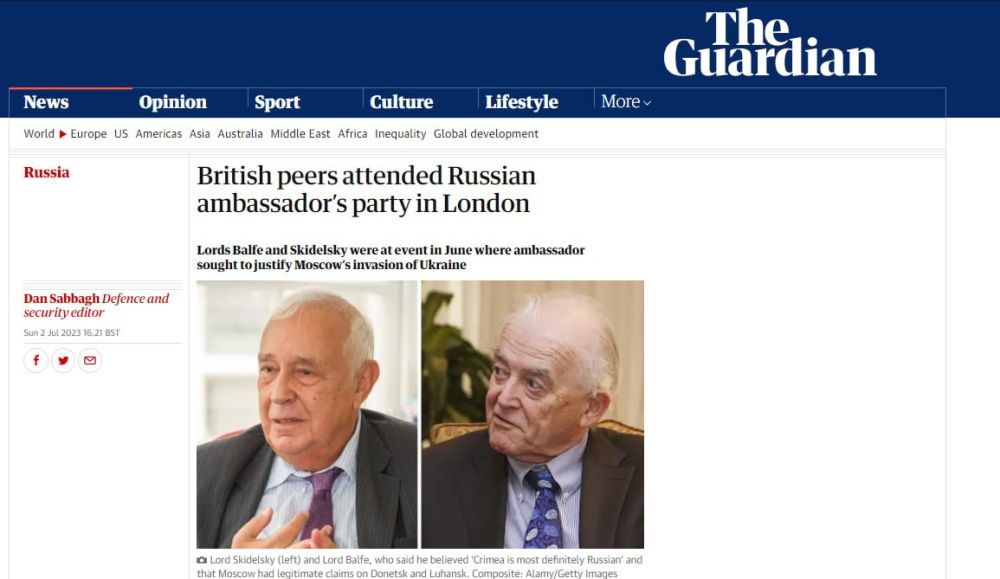The height and width of the screenshot is (579, 1000).
Task: Click the photo of Lord Skidelsky
Action: pyautogui.click(x=307, y=414)
